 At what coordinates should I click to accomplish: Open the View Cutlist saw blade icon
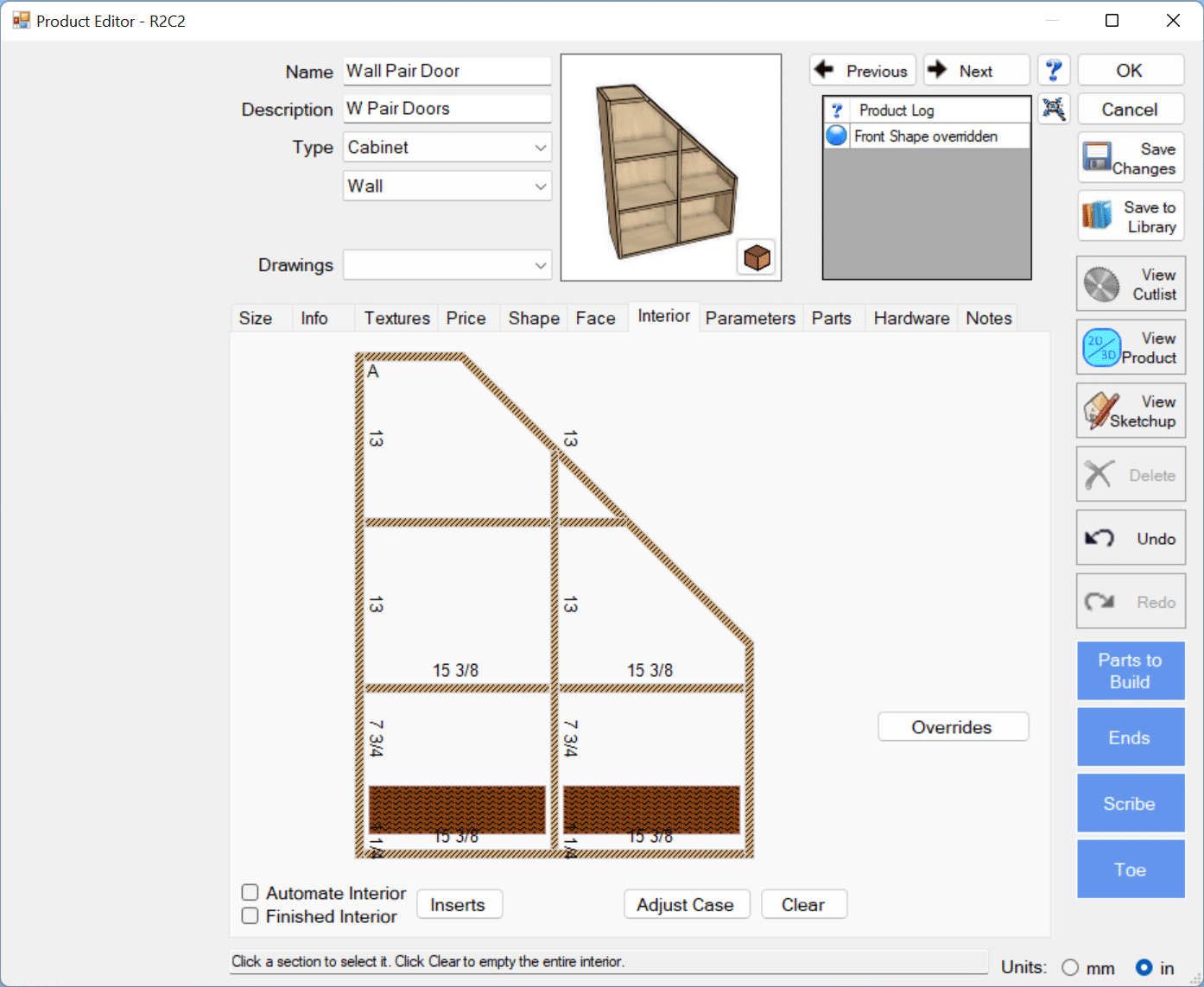coord(1100,283)
